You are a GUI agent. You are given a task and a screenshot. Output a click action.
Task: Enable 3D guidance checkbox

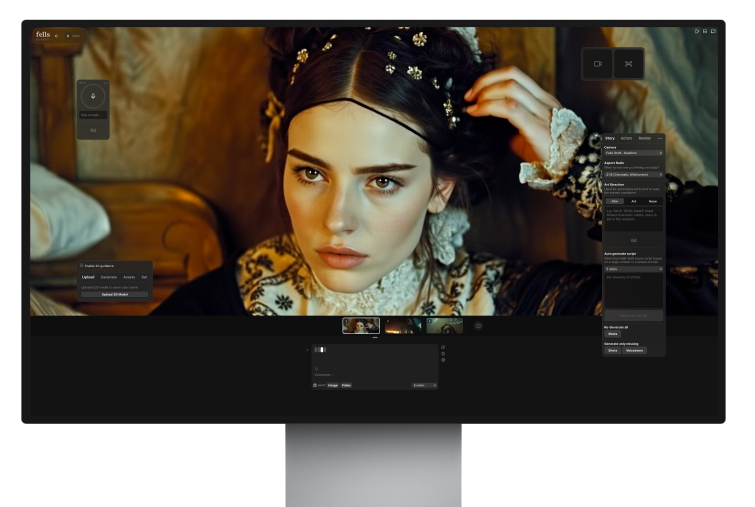[82, 266]
